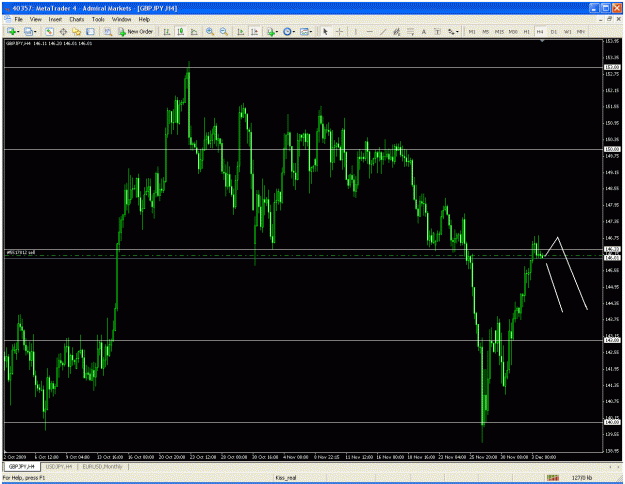Open the Indicators list dropdown
625x484 pixels.
(272, 31)
